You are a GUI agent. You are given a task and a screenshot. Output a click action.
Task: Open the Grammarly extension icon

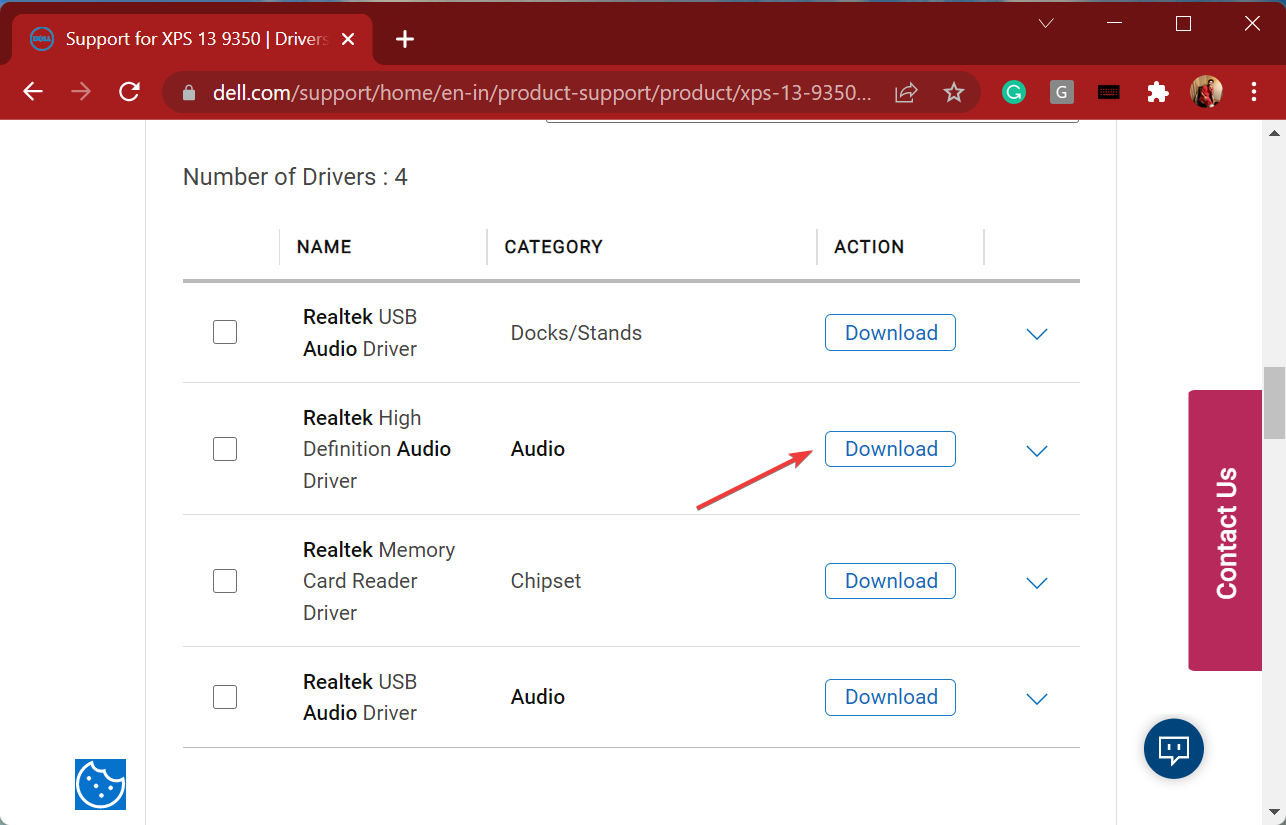pos(1014,93)
